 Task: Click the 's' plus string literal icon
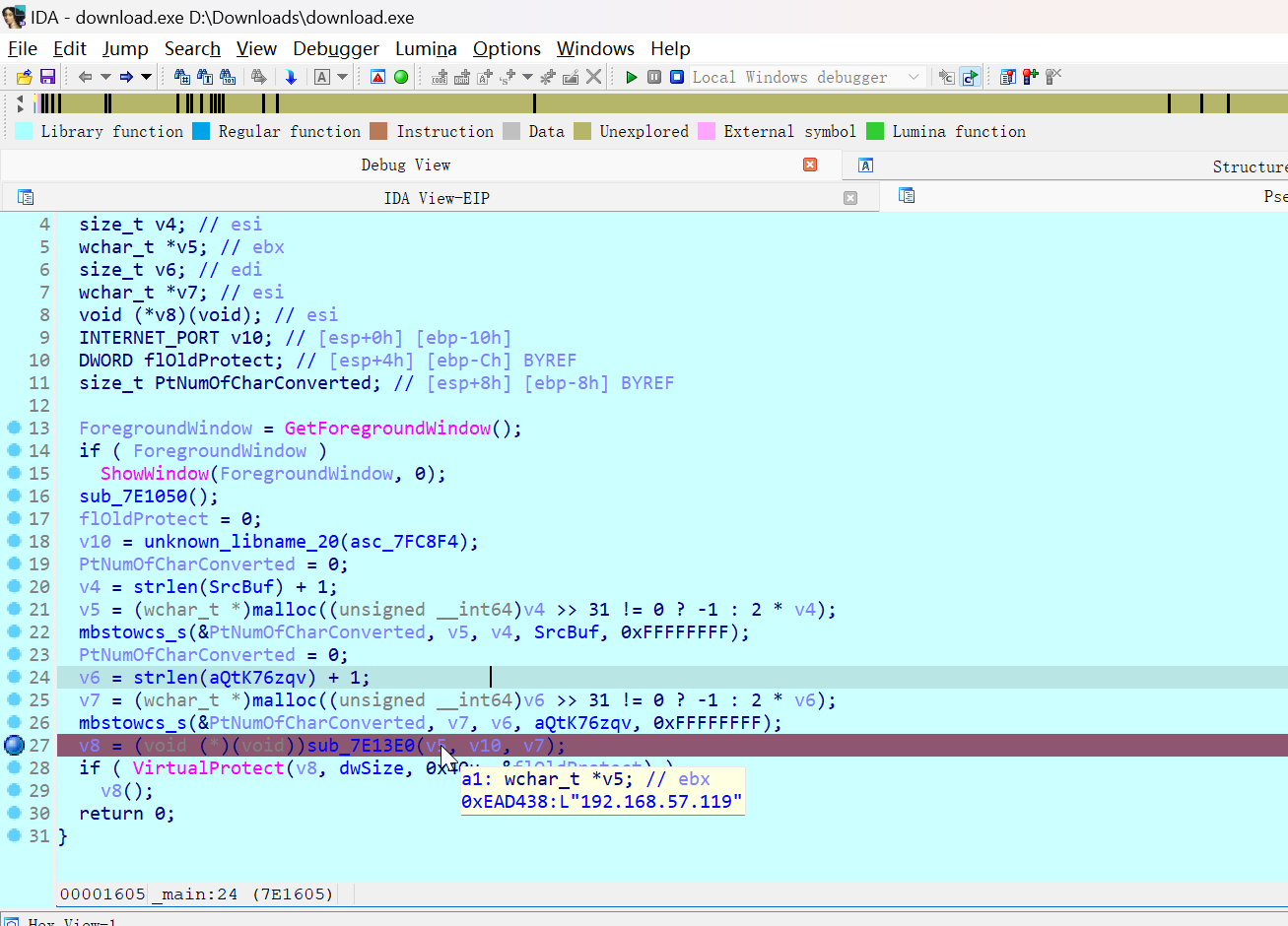(x=508, y=77)
